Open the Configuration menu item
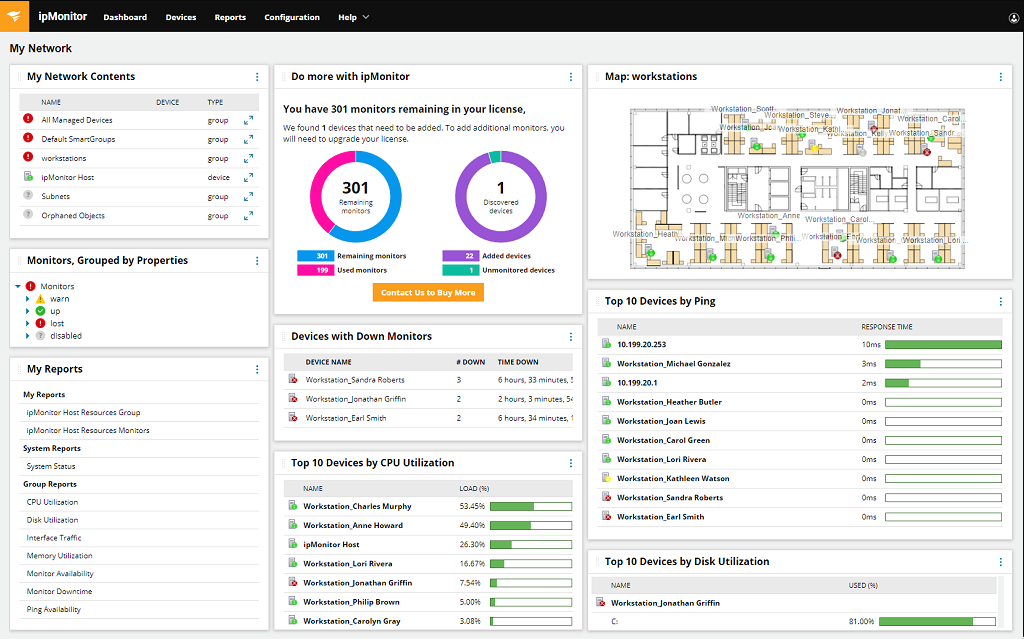 pos(292,16)
